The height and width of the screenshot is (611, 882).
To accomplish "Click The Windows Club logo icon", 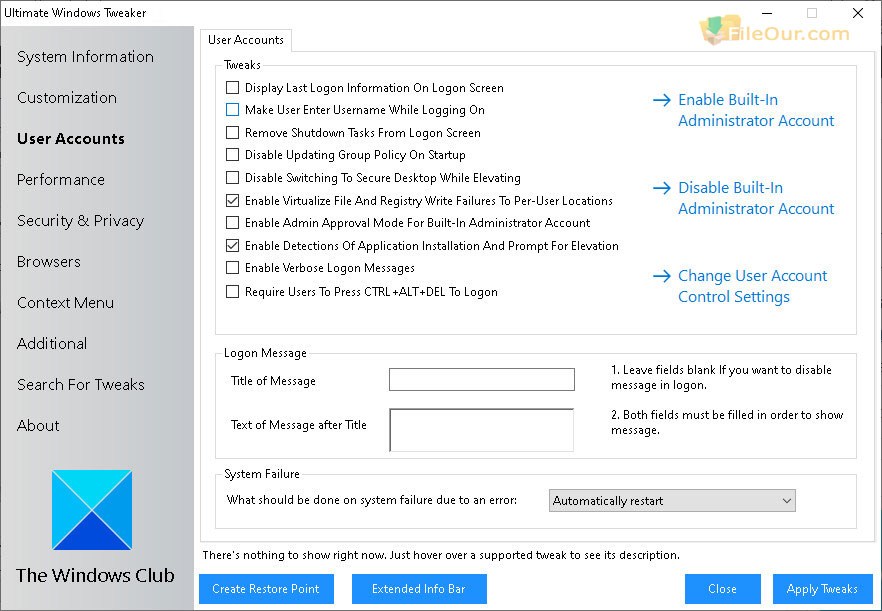I will (x=92, y=510).
